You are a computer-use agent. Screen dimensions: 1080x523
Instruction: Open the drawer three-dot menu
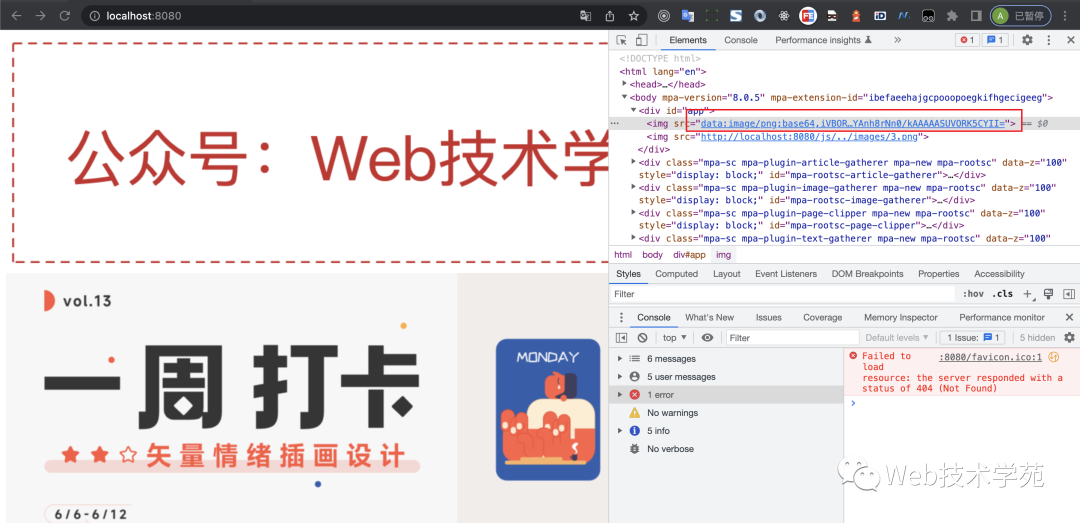click(x=621, y=318)
